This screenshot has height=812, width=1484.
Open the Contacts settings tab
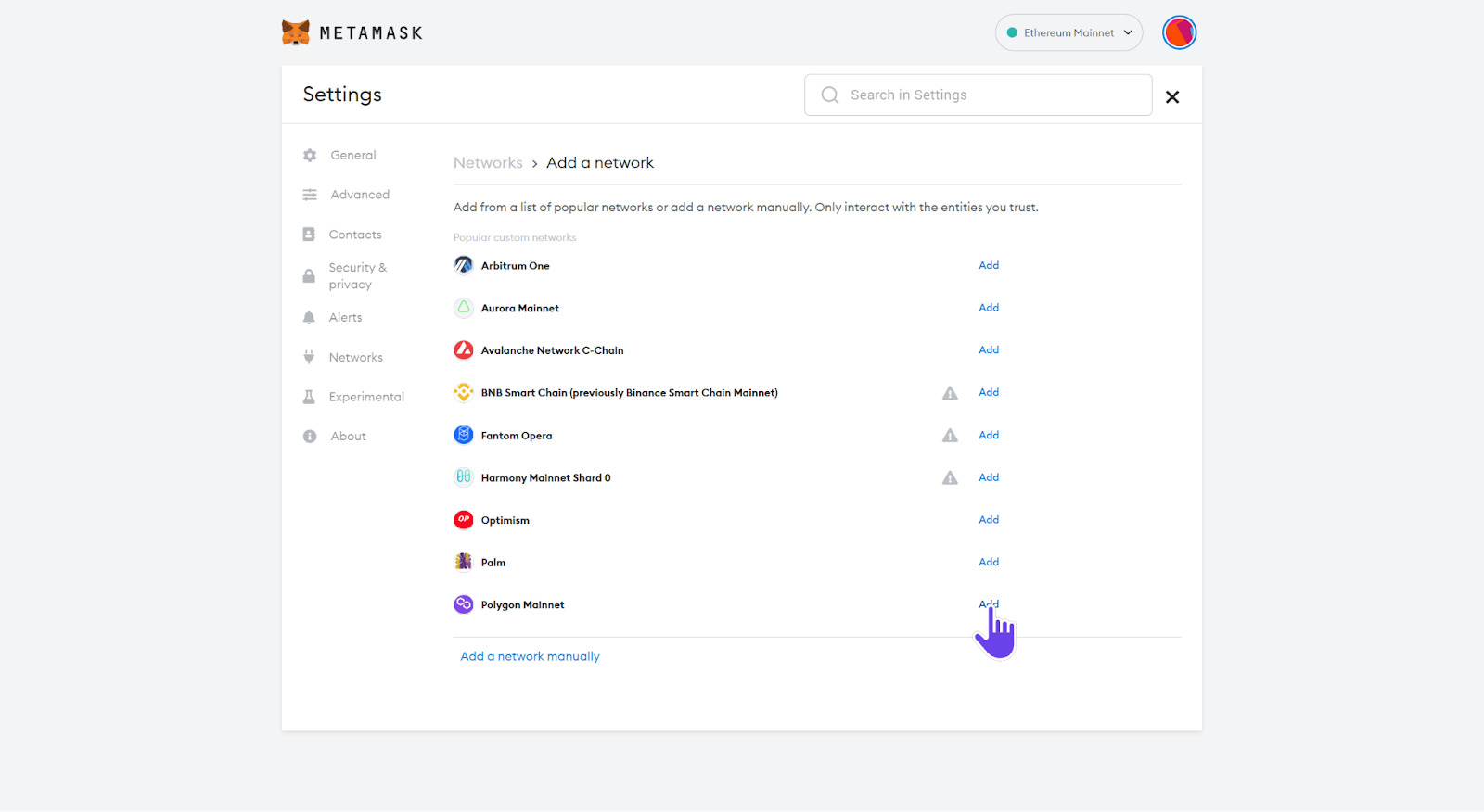coord(355,235)
